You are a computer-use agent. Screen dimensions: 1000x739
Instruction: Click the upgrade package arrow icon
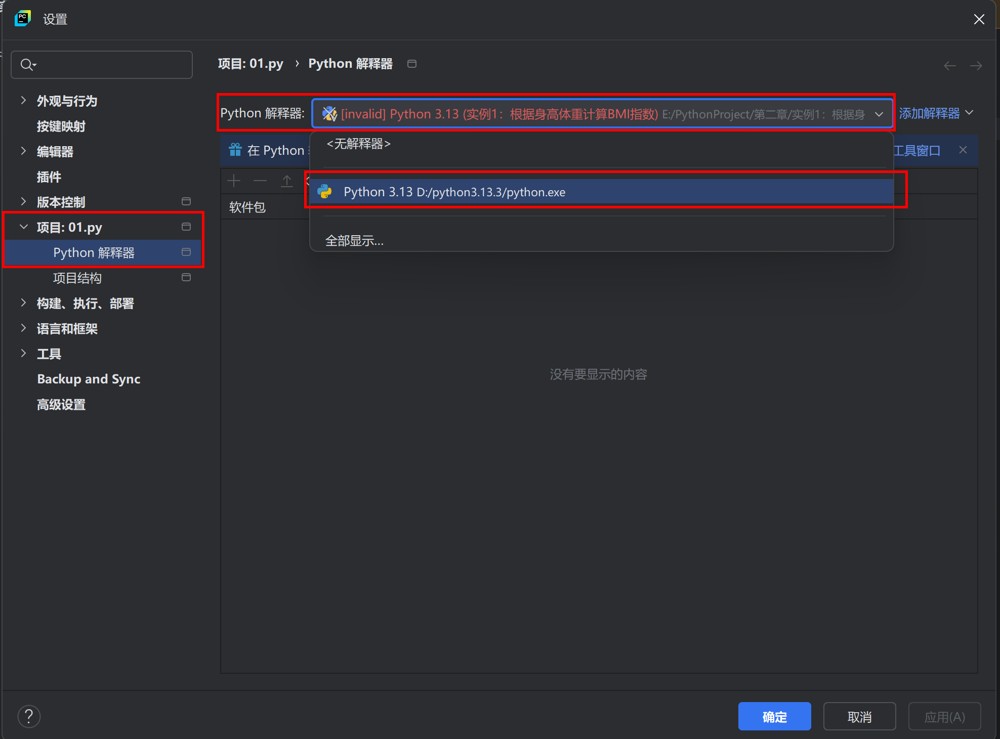[287, 181]
